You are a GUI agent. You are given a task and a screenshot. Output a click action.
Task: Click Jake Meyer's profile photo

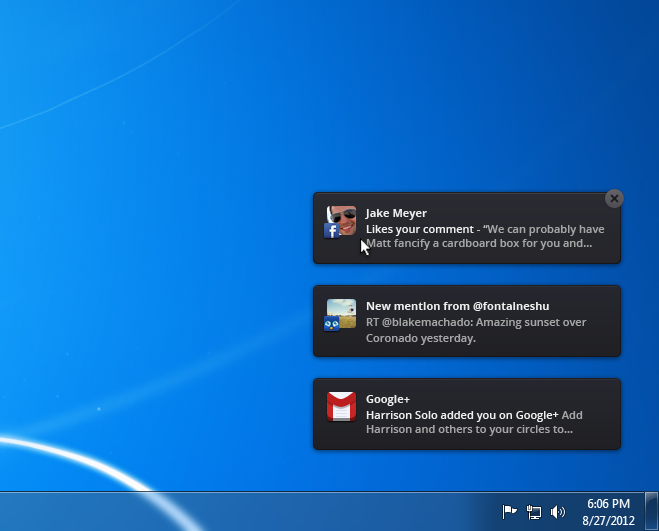tap(344, 218)
